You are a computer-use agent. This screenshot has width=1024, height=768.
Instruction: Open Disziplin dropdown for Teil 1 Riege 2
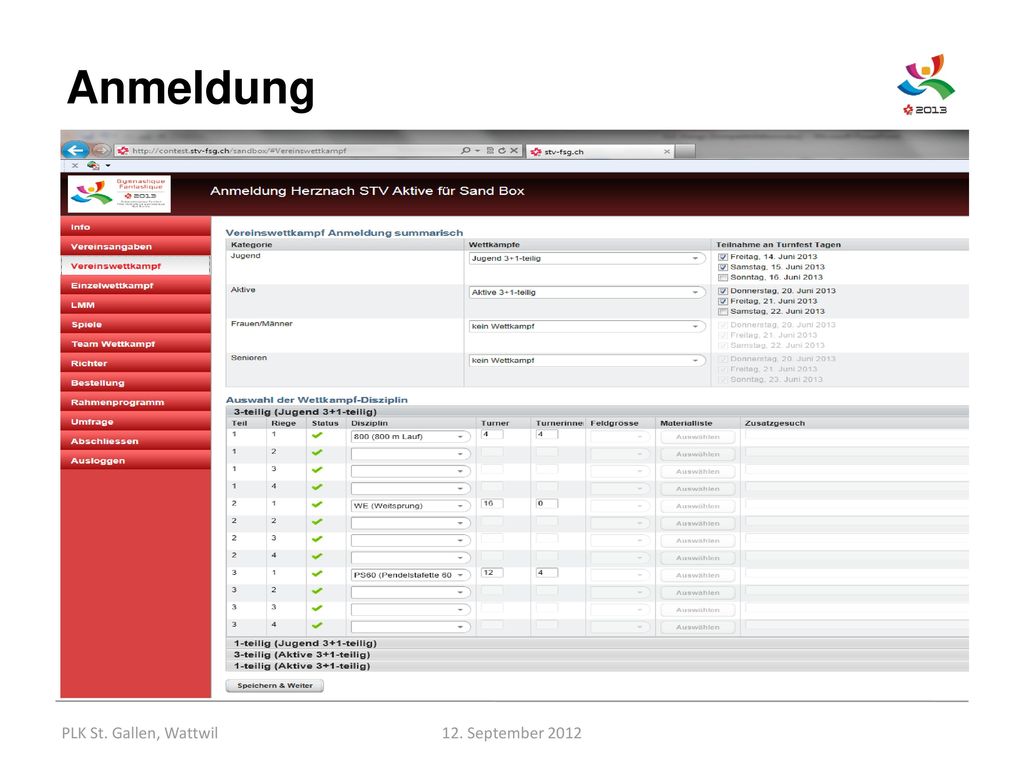pyautogui.click(x=410, y=454)
